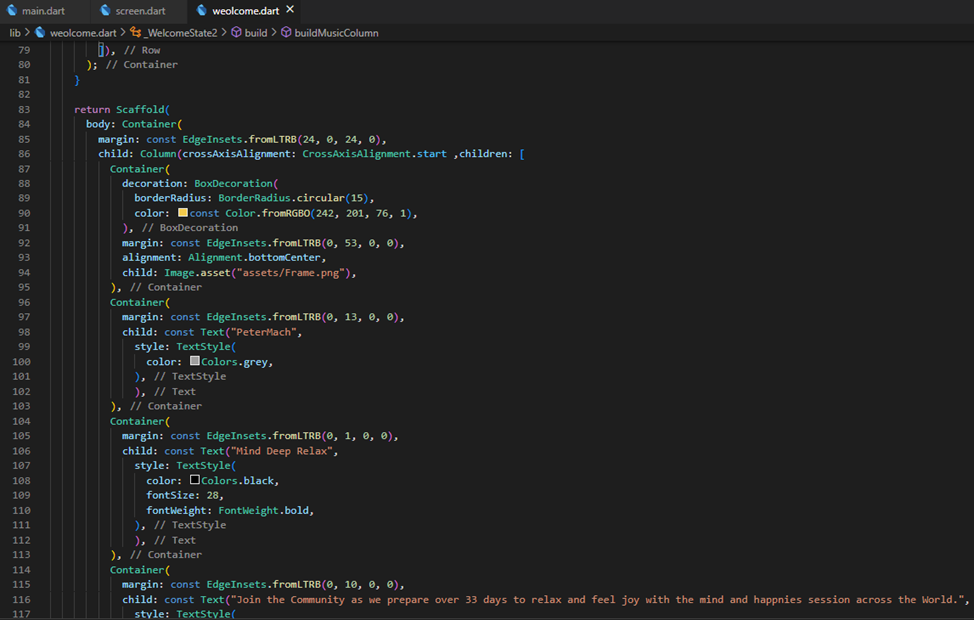Click the return keyword on line 83

(92, 109)
